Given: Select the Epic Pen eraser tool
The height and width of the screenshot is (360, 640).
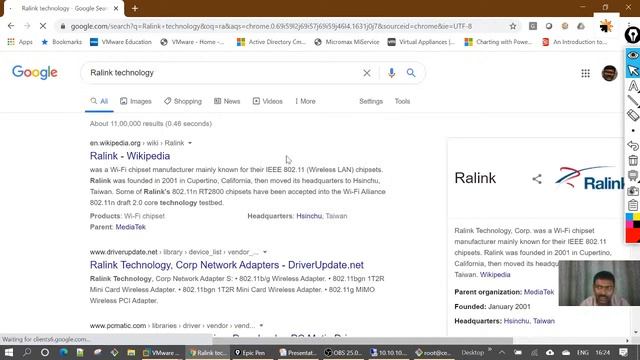Looking at the screenshot, I should coord(633,115).
